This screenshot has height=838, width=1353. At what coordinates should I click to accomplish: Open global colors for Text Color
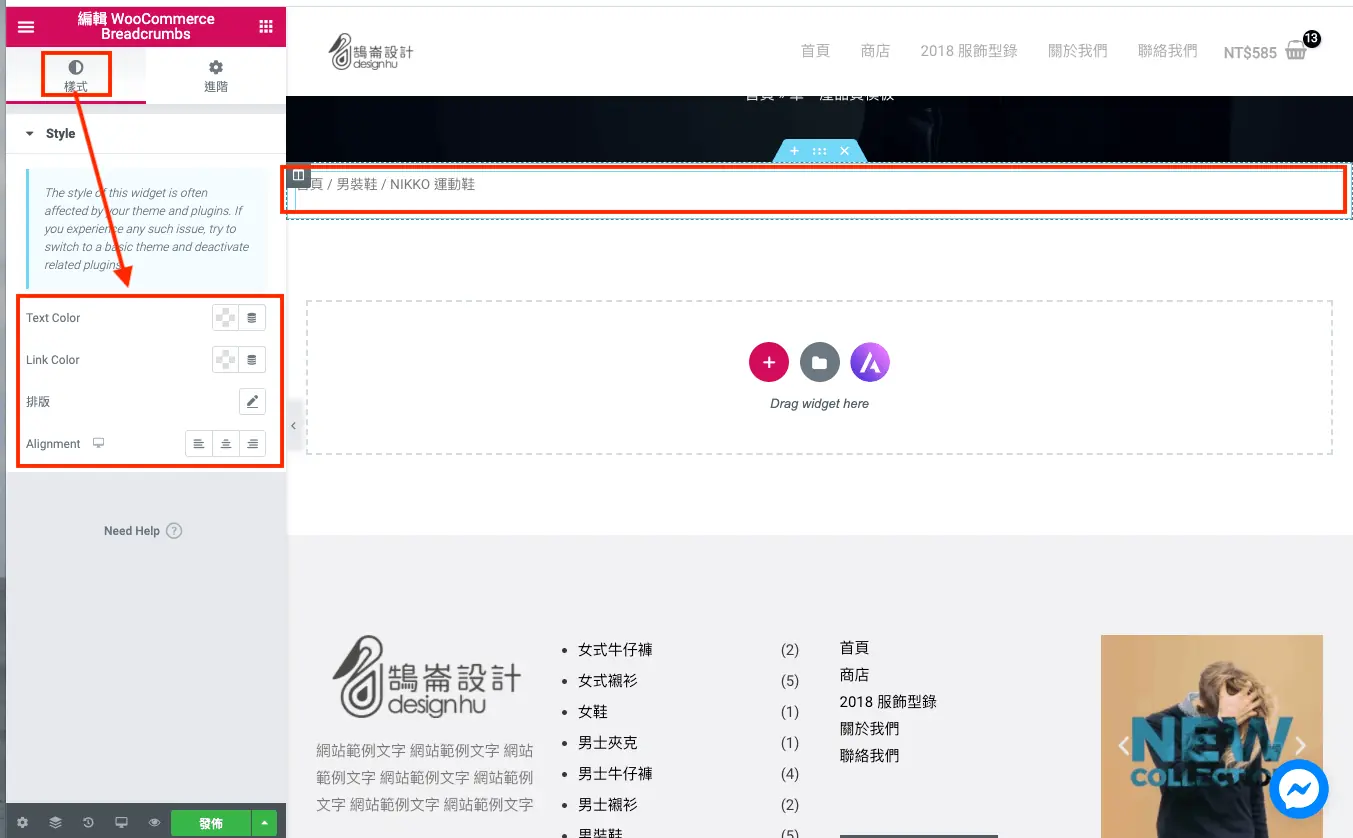252,318
